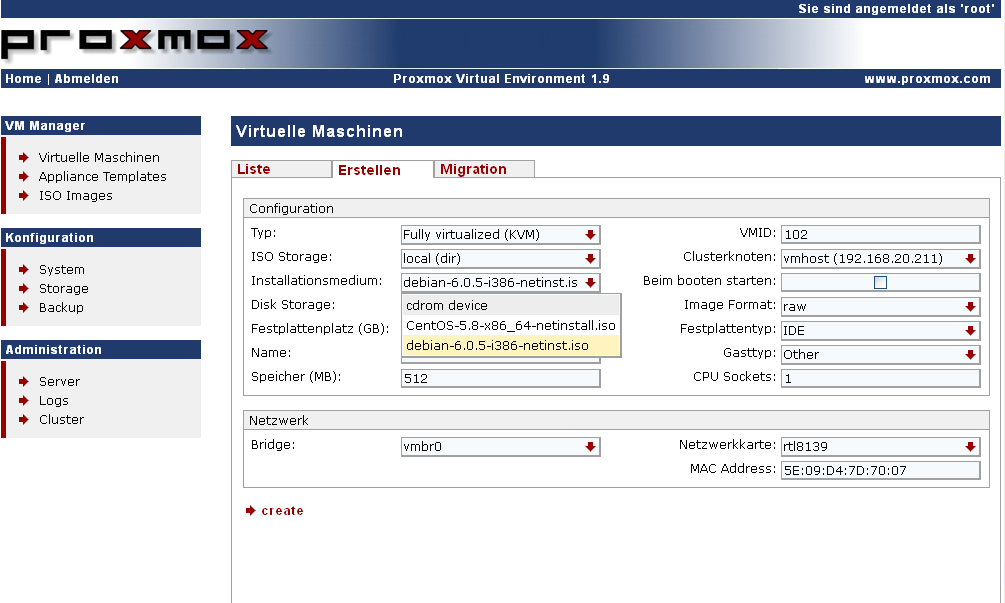Open Cluster administration
Screen dimensions: 1005x603
pos(62,420)
